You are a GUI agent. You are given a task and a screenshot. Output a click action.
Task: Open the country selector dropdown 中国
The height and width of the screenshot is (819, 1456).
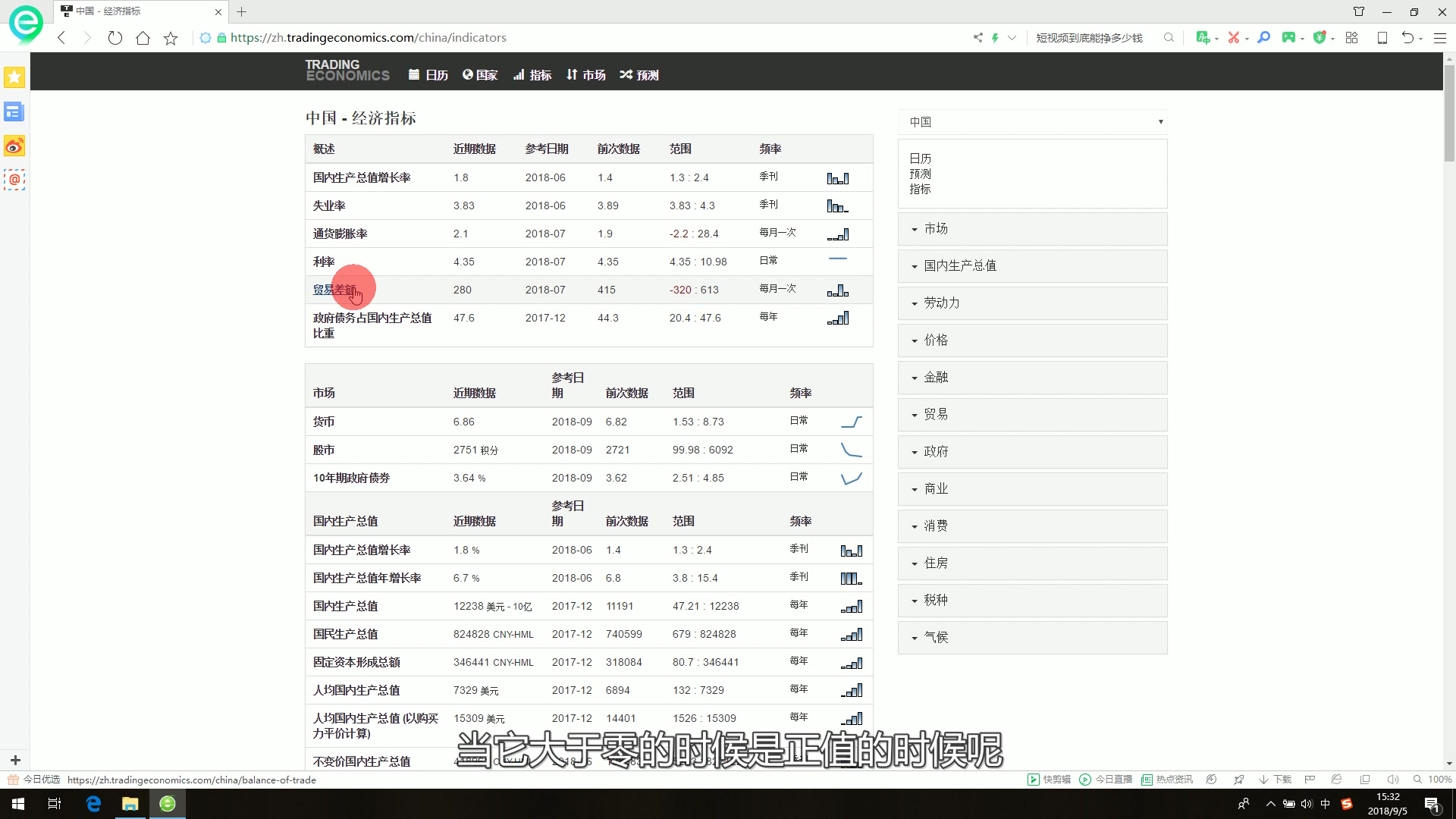tap(1033, 122)
